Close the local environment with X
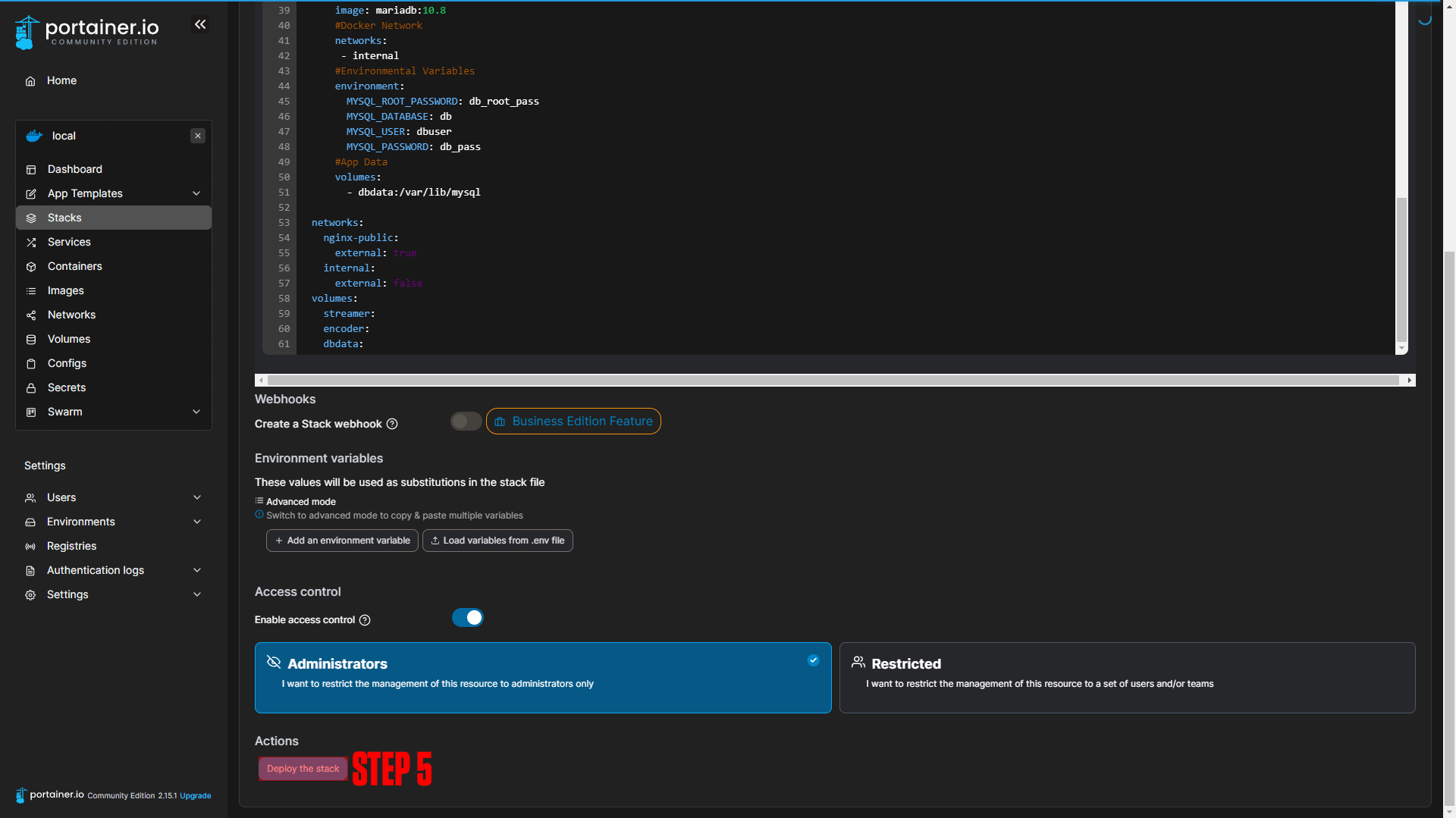Viewport: 1456px width, 818px height. pos(198,136)
